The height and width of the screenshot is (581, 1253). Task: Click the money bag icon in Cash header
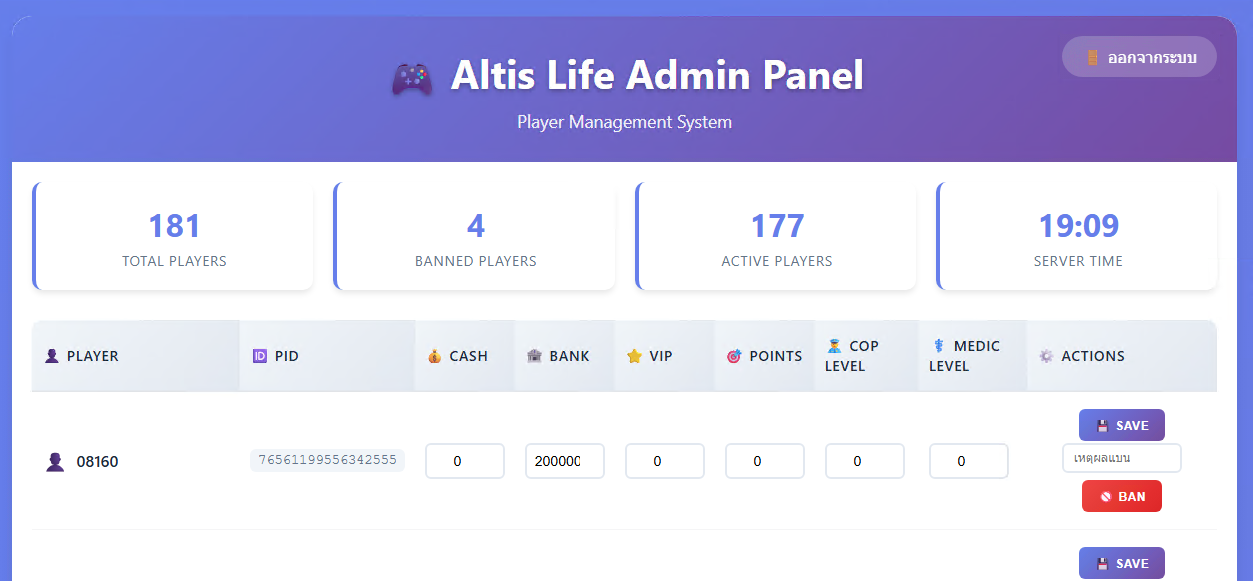coord(434,356)
